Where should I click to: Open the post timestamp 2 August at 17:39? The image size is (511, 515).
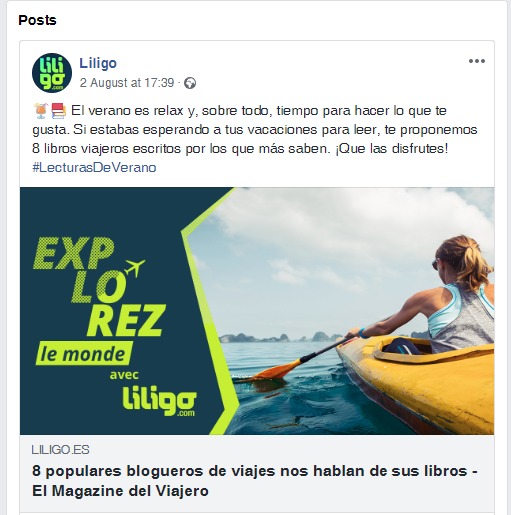pos(127,83)
